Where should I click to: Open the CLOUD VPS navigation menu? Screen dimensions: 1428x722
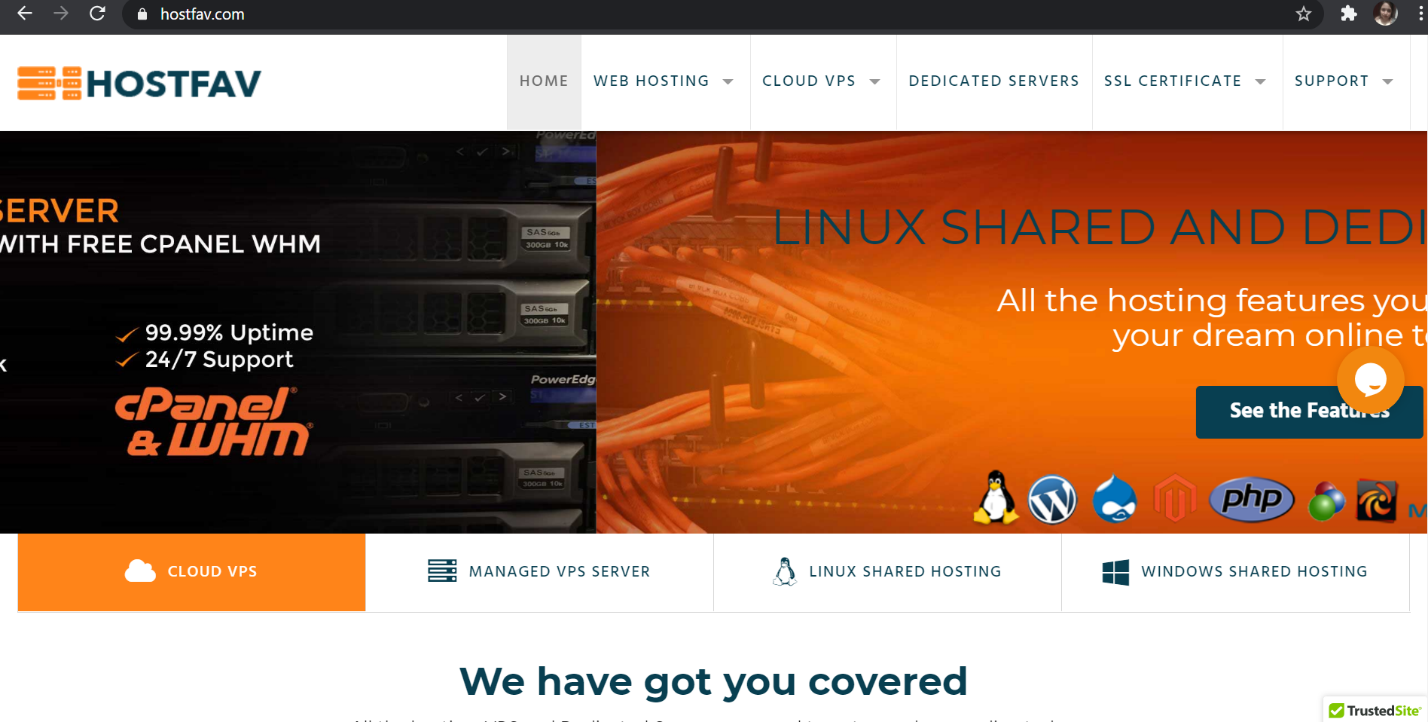click(809, 81)
